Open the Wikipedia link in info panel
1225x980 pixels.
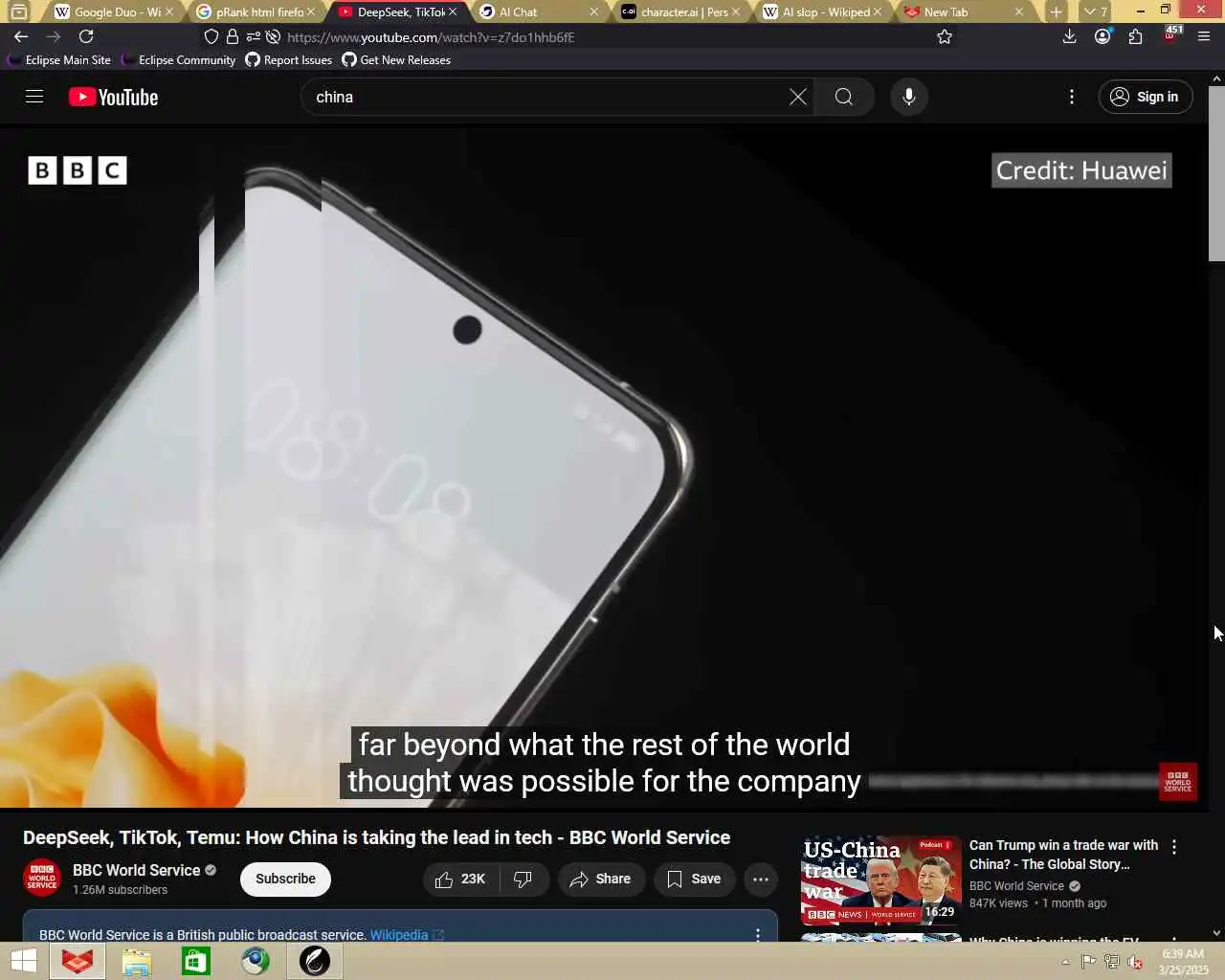(x=399, y=935)
